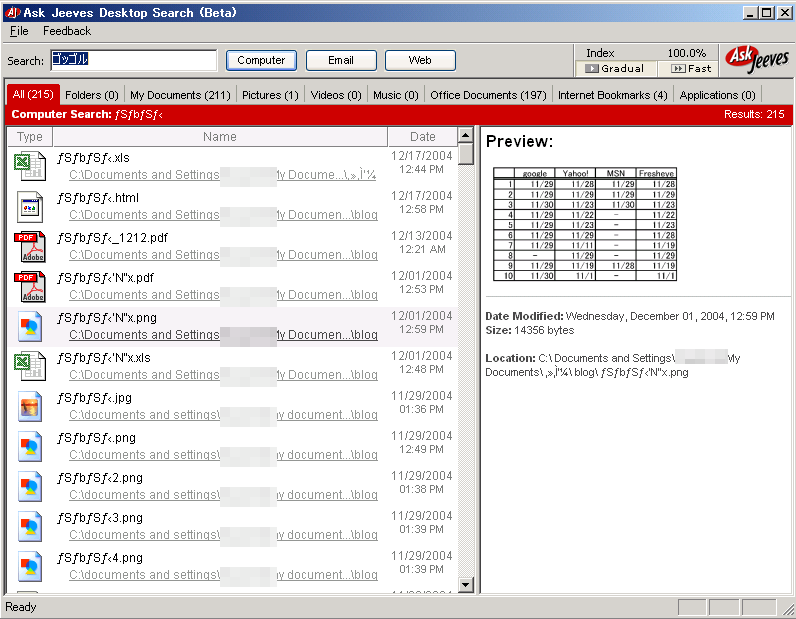
Task: Sort results by Type column header
Action: [x=29, y=137]
